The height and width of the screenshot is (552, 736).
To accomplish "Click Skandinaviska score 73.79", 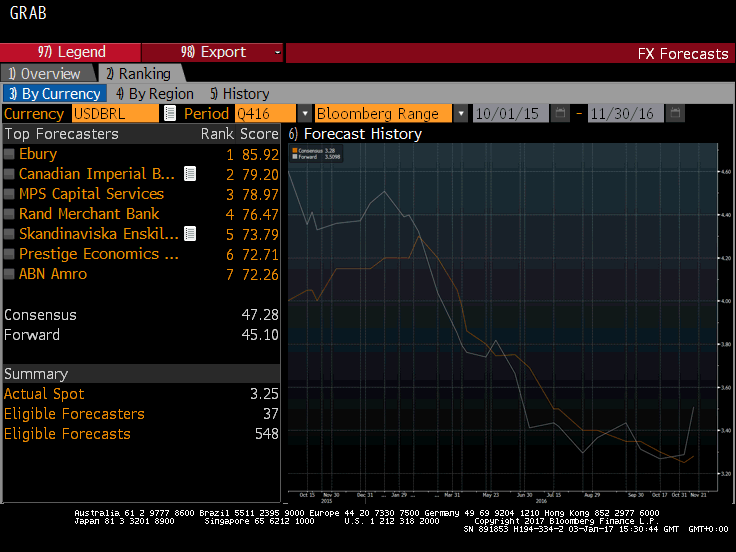I will coord(260,234).
